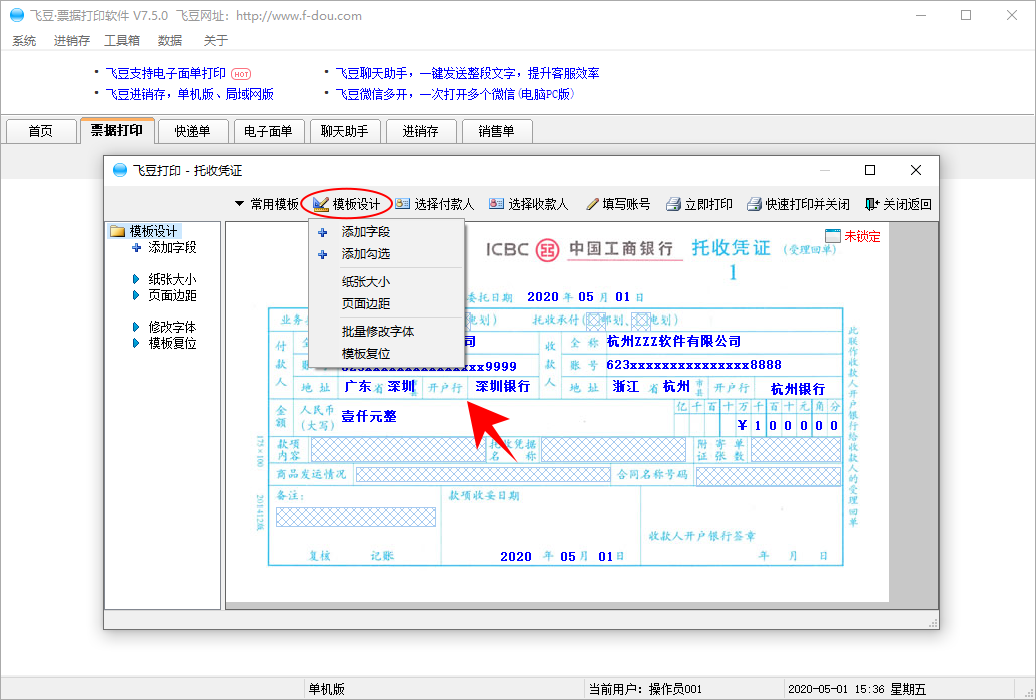Switch to the 电子面单 tab
The image size is (1036, 700).
268,131
